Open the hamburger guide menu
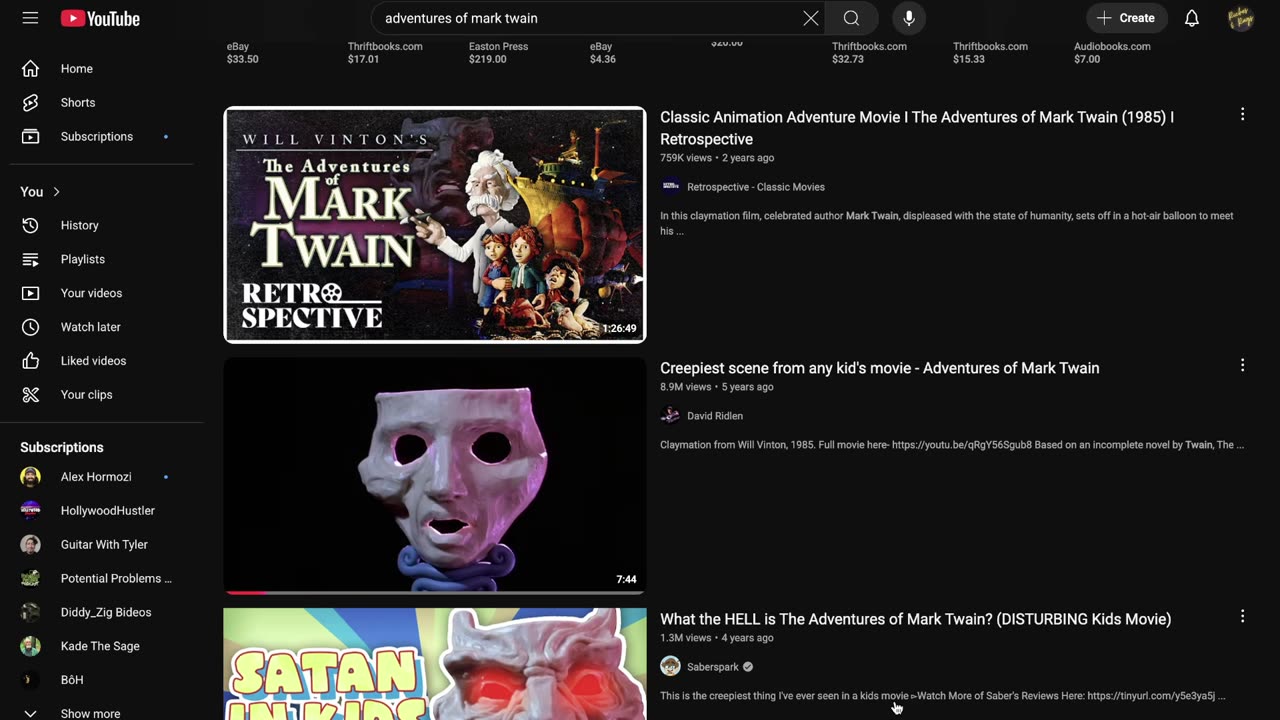Viewport: 1280px width, 720px height. tap(30, 18)
